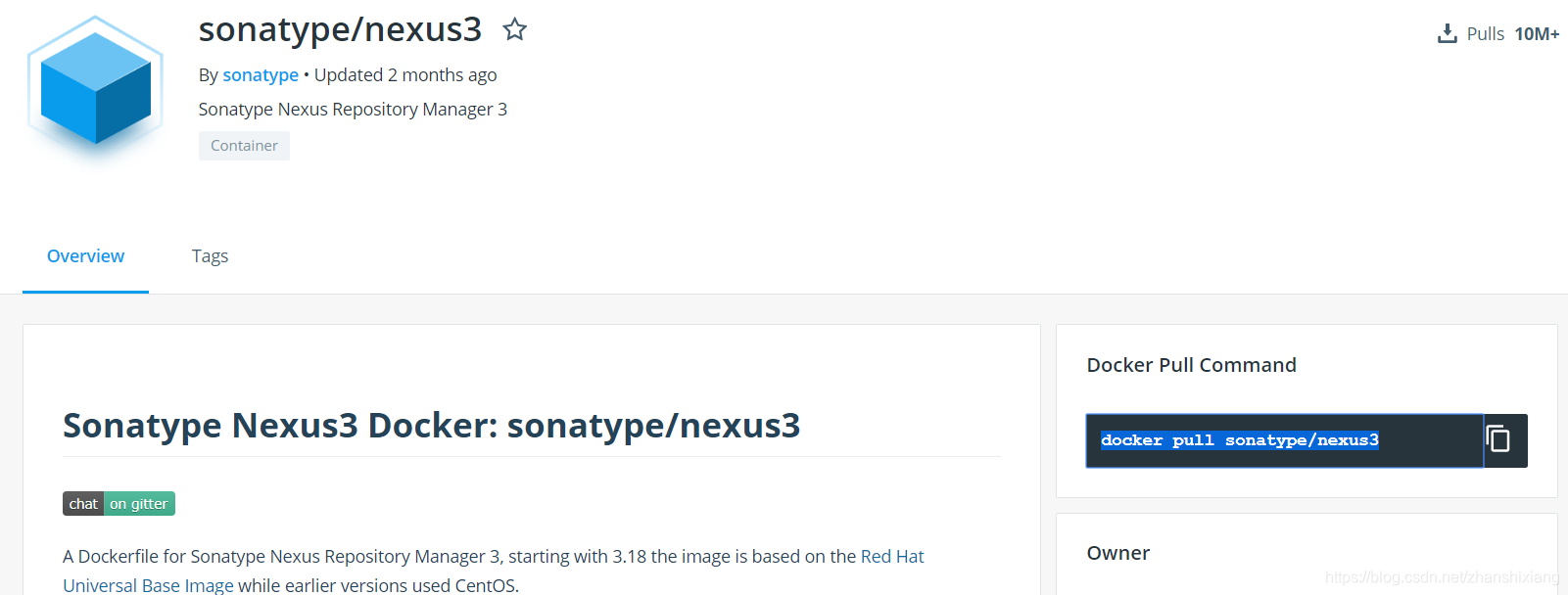
Task: Click the dark chat badge label
Action: (x=83, y=503)
